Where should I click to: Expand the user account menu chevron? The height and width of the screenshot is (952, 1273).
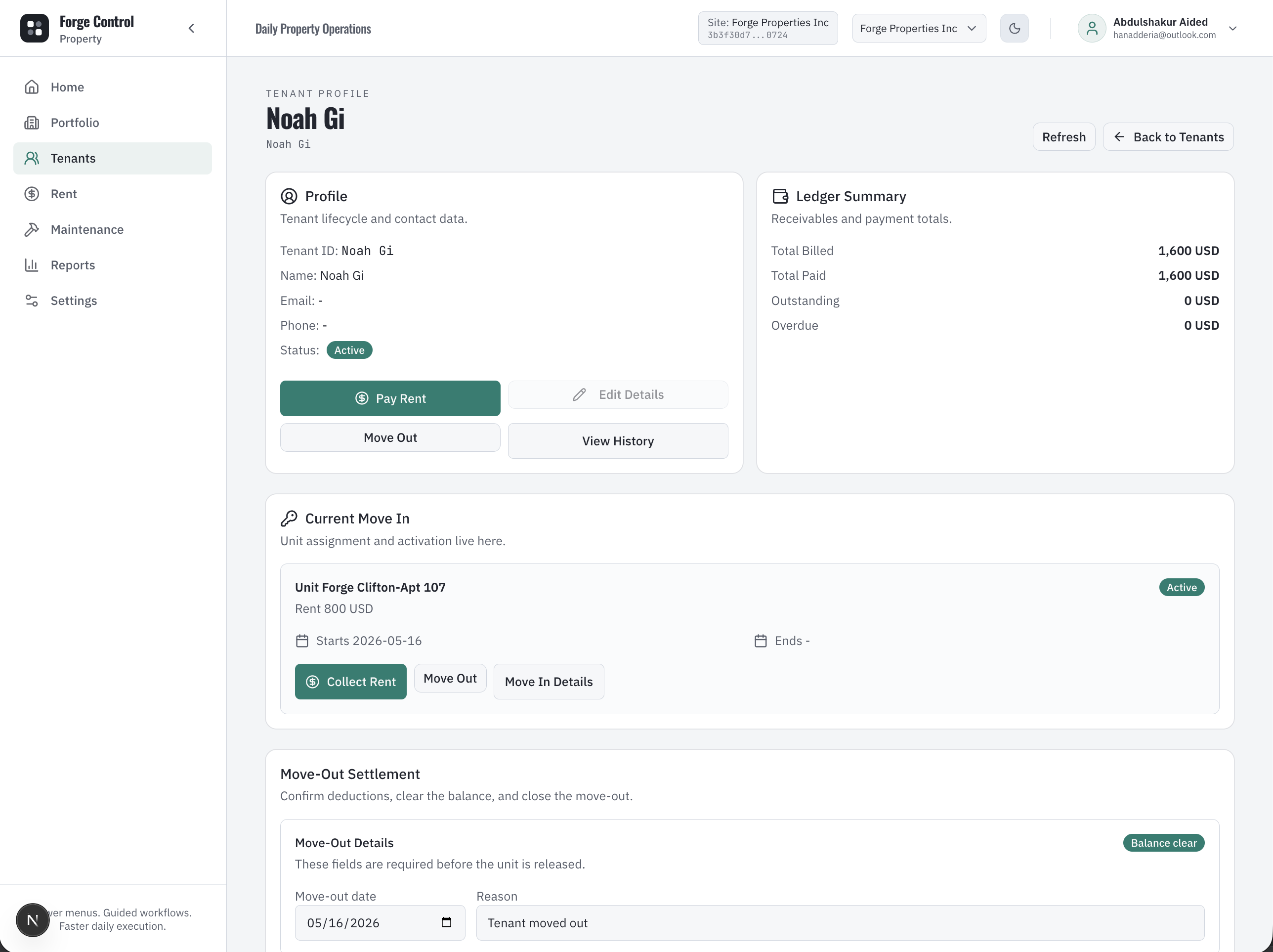click(x=1232, y=28)
